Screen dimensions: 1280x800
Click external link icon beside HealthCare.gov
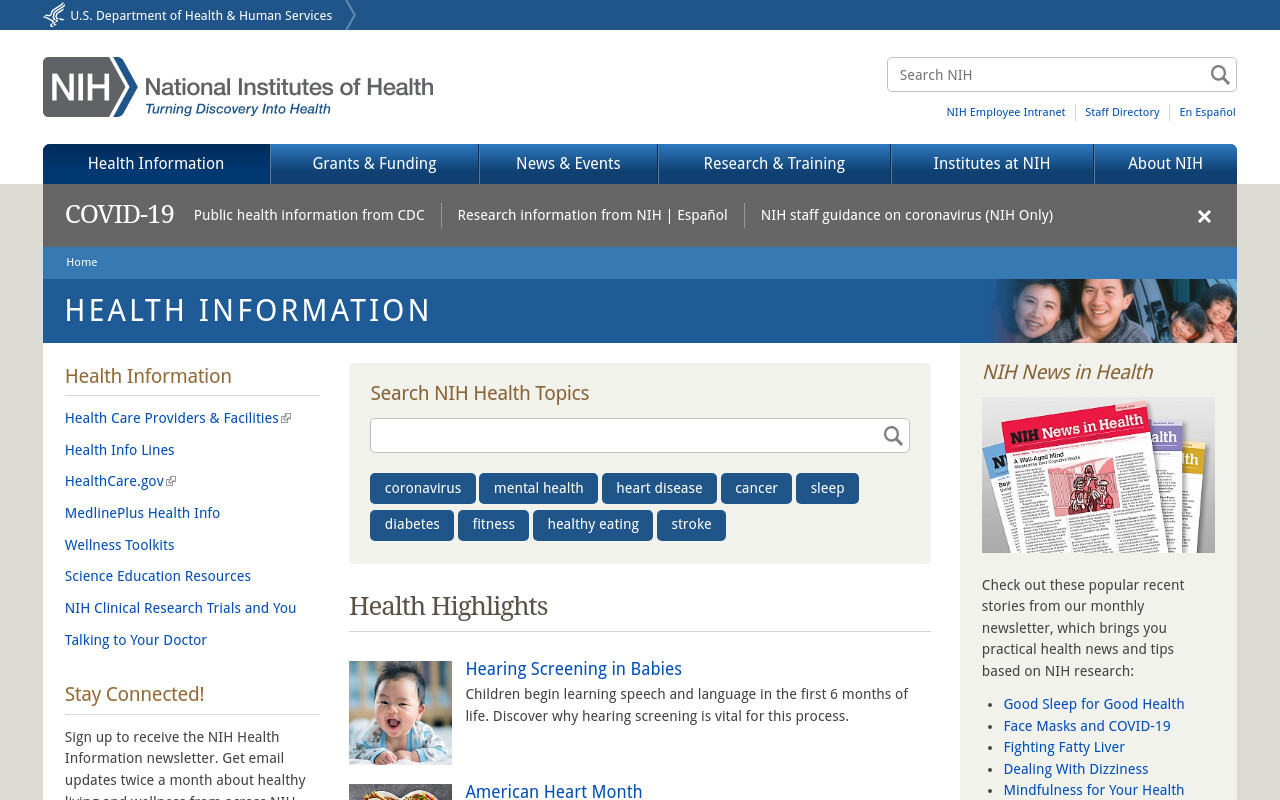point(172,482)
